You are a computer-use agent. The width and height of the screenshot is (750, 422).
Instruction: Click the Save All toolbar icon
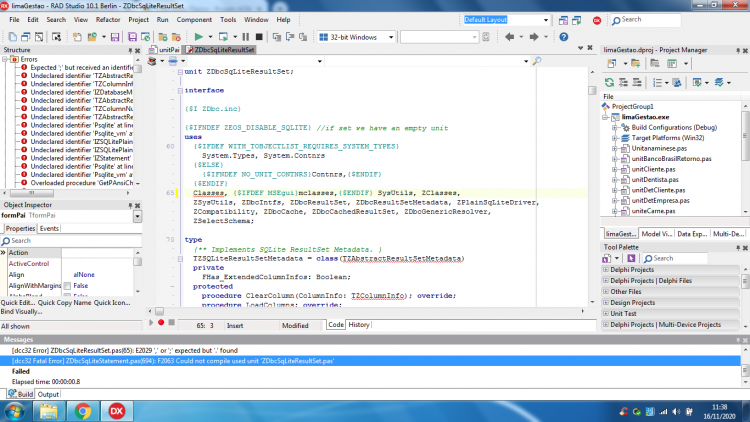point(132,37)
